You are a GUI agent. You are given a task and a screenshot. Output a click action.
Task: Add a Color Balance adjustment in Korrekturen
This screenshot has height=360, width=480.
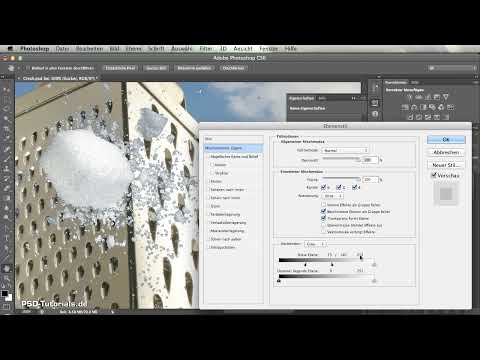click(414, 107)
